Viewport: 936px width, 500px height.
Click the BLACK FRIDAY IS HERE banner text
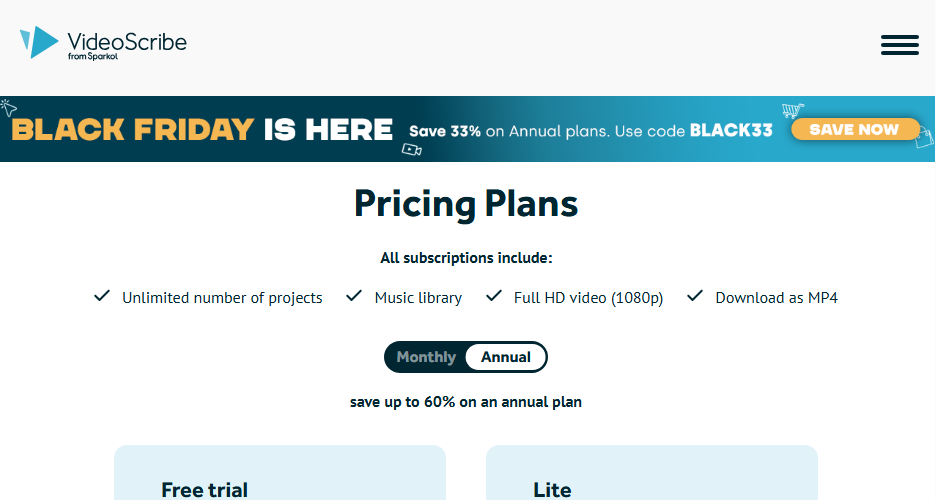tap(202, 129)
